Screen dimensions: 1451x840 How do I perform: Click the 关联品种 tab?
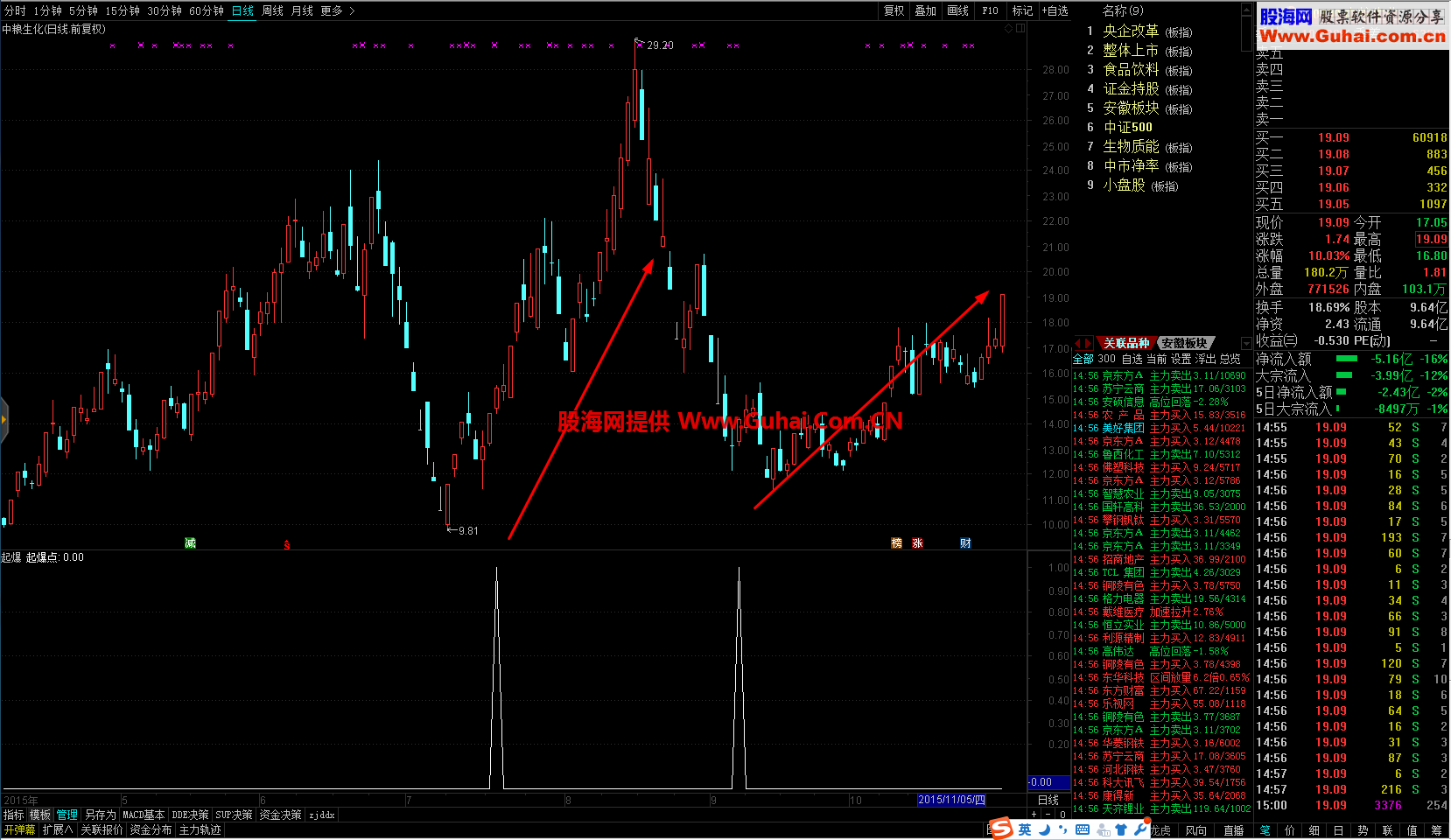1126,343
